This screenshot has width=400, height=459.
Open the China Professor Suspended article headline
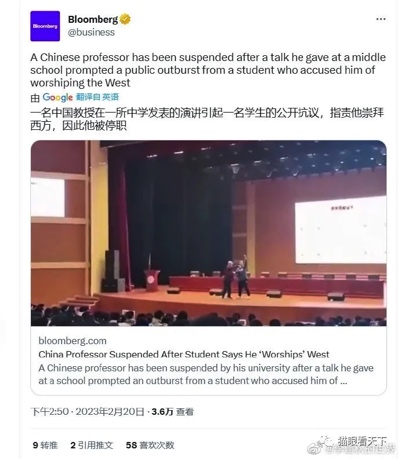tap(184, 354)
